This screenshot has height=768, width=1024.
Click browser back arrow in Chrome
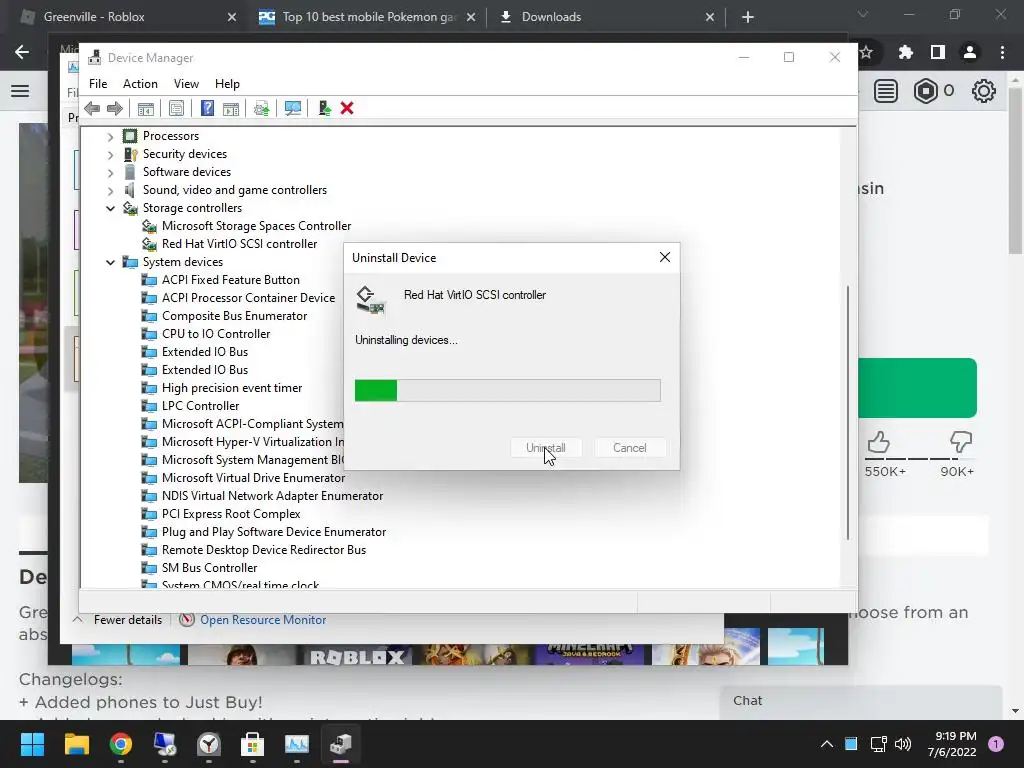(x=22, y=52)
